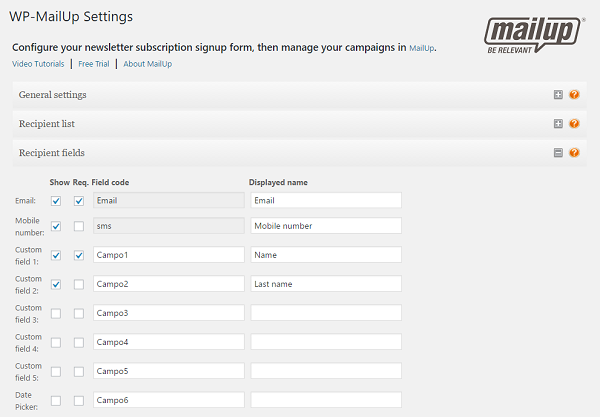Click the Last name displayed name field
This screenshot has height=417, width=600.
pos(325,284)
